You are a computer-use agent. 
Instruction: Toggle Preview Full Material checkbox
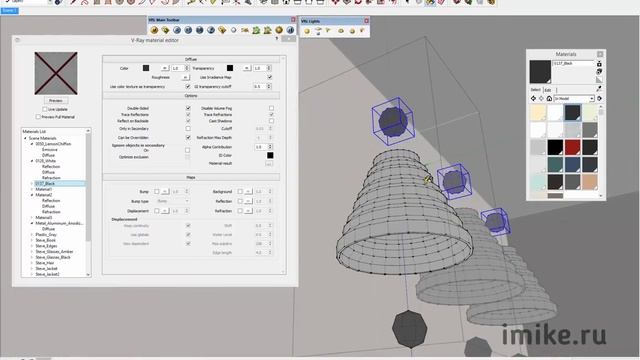coord(38,117)
